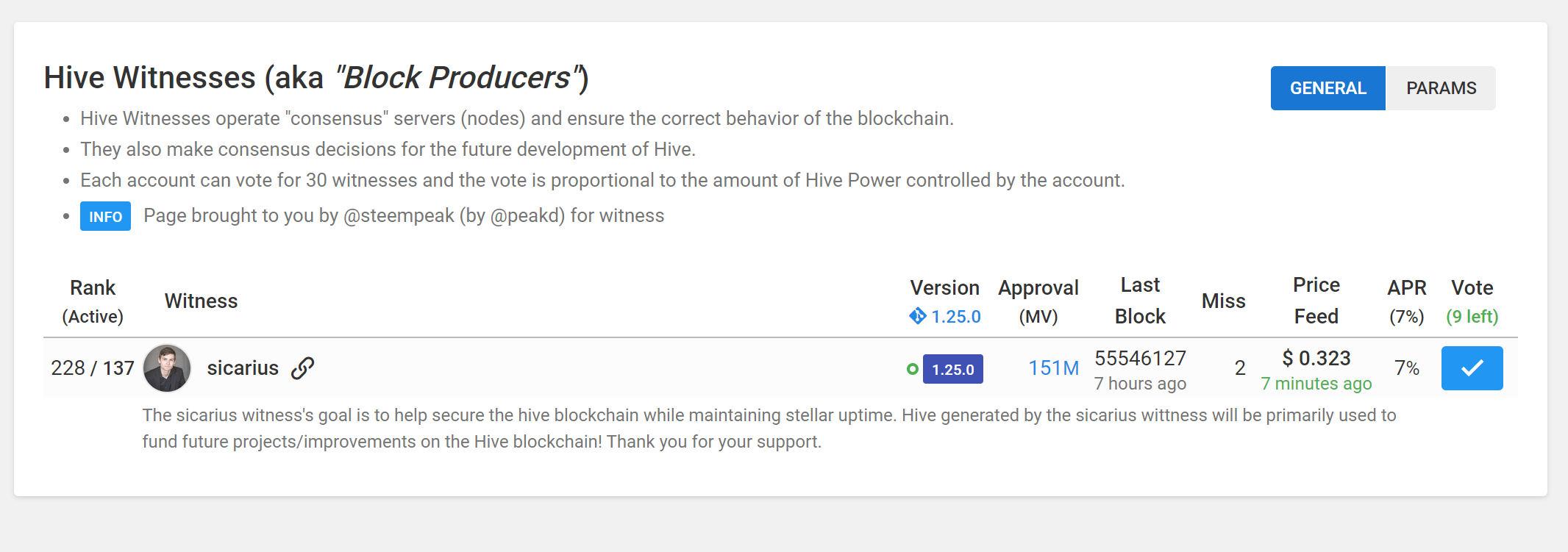Image resolution: width=1568 pixels, height=552 pixels.
Task: Click the Price Feed column header
Action: point(1316,300)
